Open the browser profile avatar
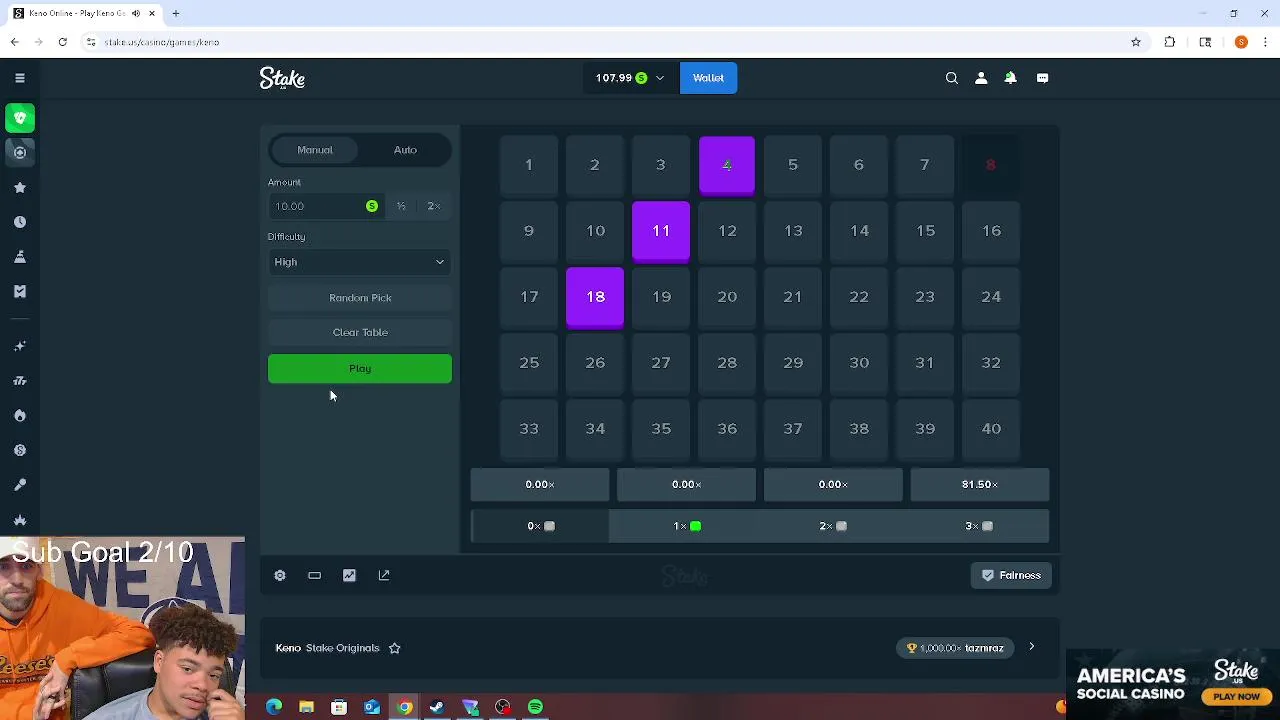 click(x=1241, y=42)
